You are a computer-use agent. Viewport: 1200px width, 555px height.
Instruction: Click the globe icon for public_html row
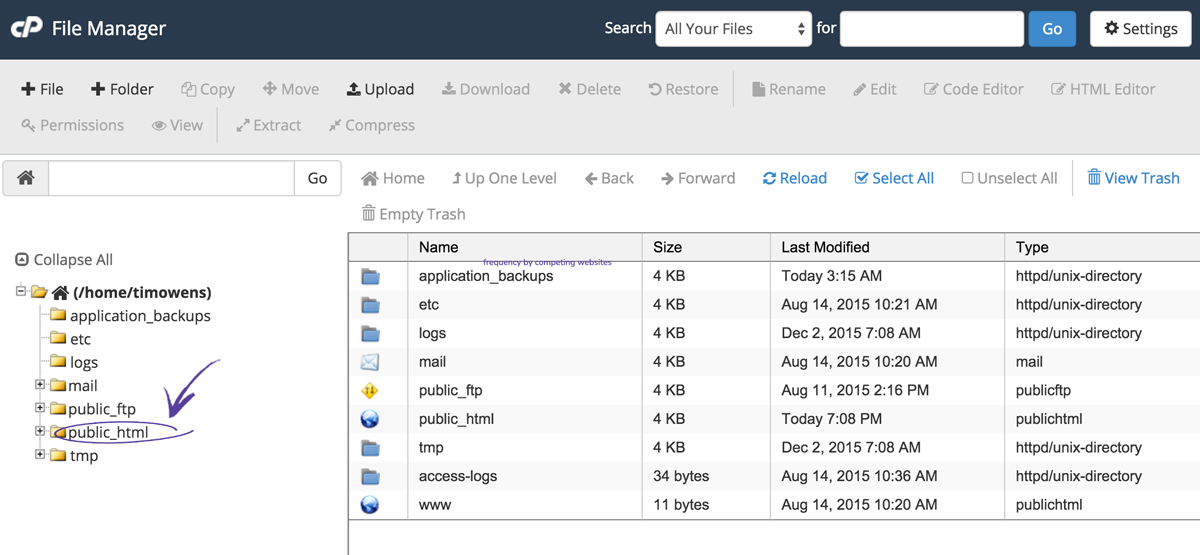[370, 419]
